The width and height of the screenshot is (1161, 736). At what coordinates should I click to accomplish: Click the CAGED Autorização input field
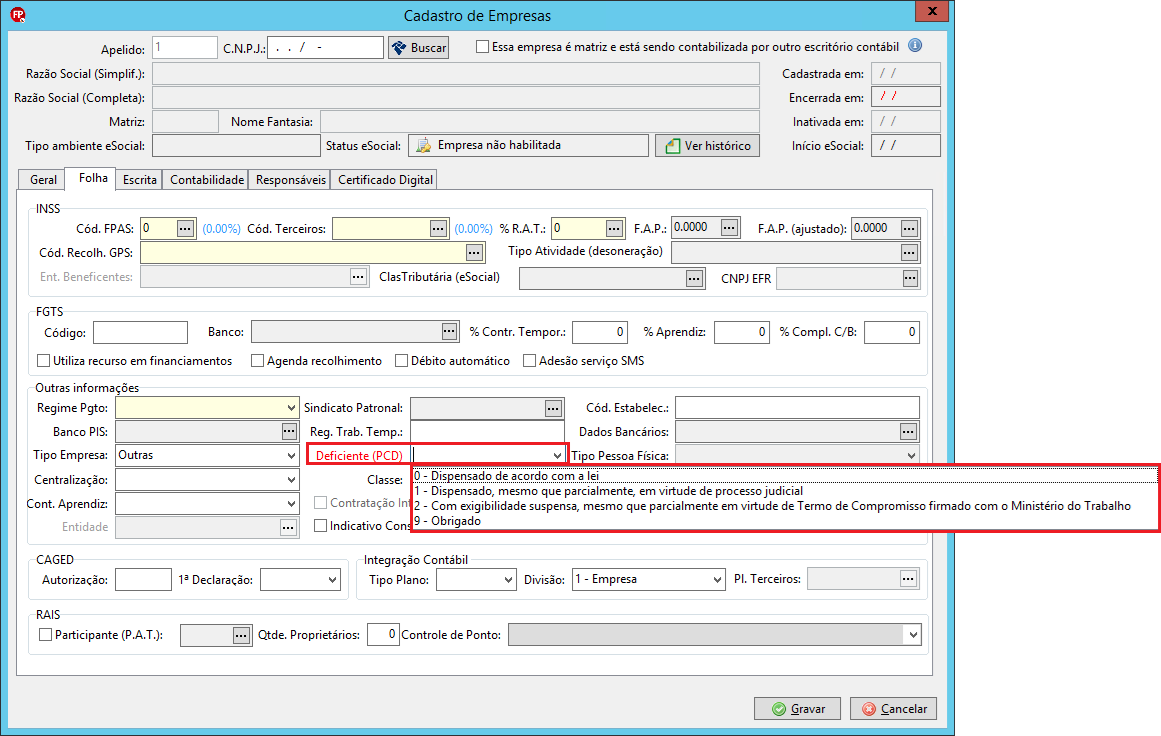click(144, 580)
